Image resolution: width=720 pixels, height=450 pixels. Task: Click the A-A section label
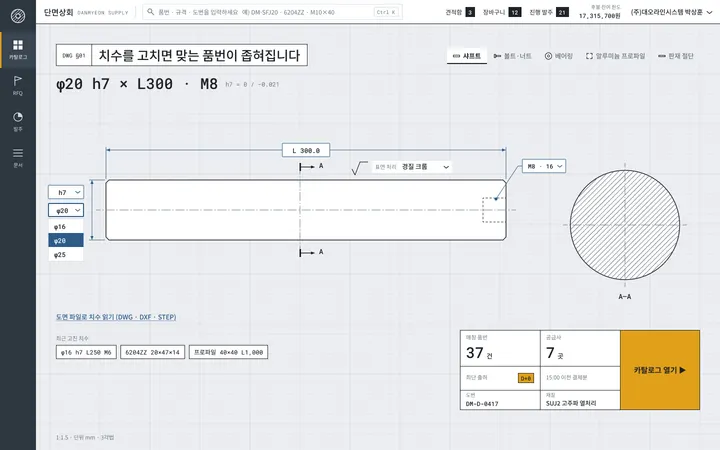(624, 297)
